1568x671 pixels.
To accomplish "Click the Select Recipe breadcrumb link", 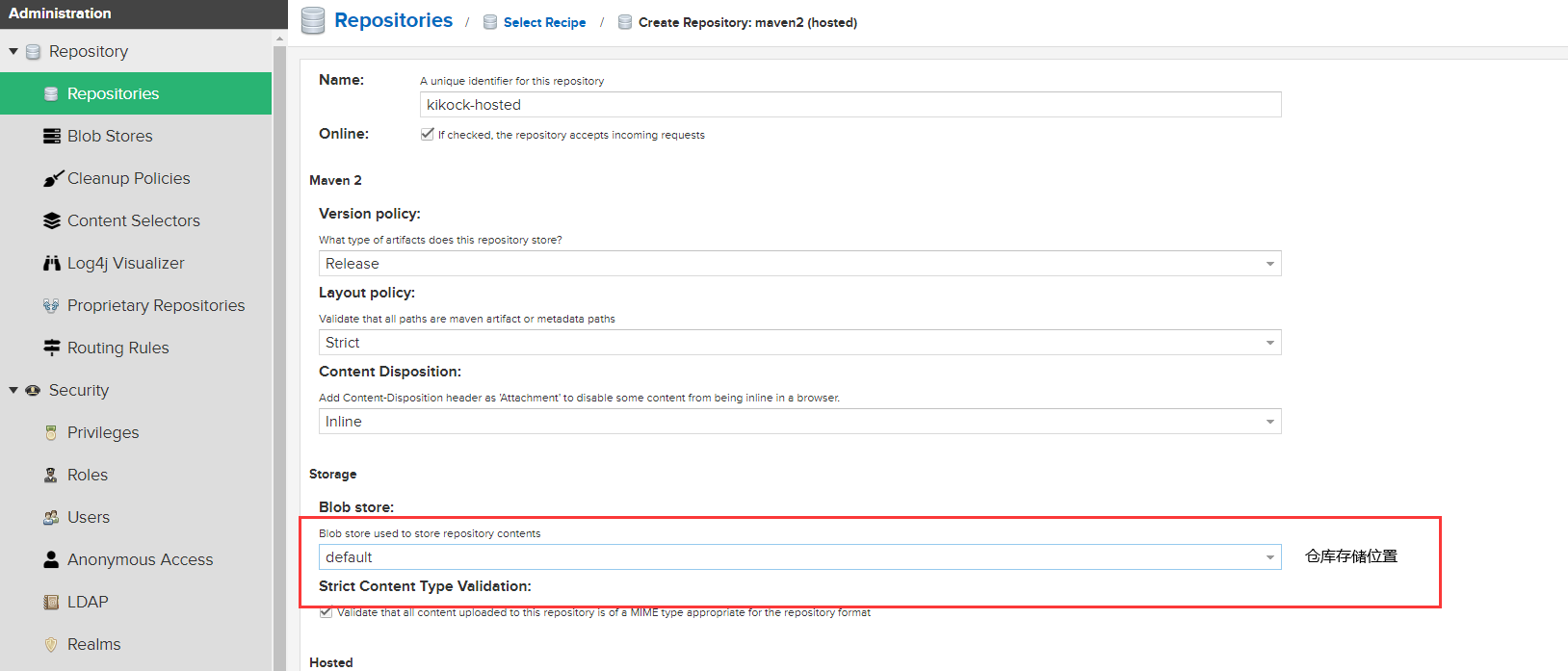I will 544,22.
